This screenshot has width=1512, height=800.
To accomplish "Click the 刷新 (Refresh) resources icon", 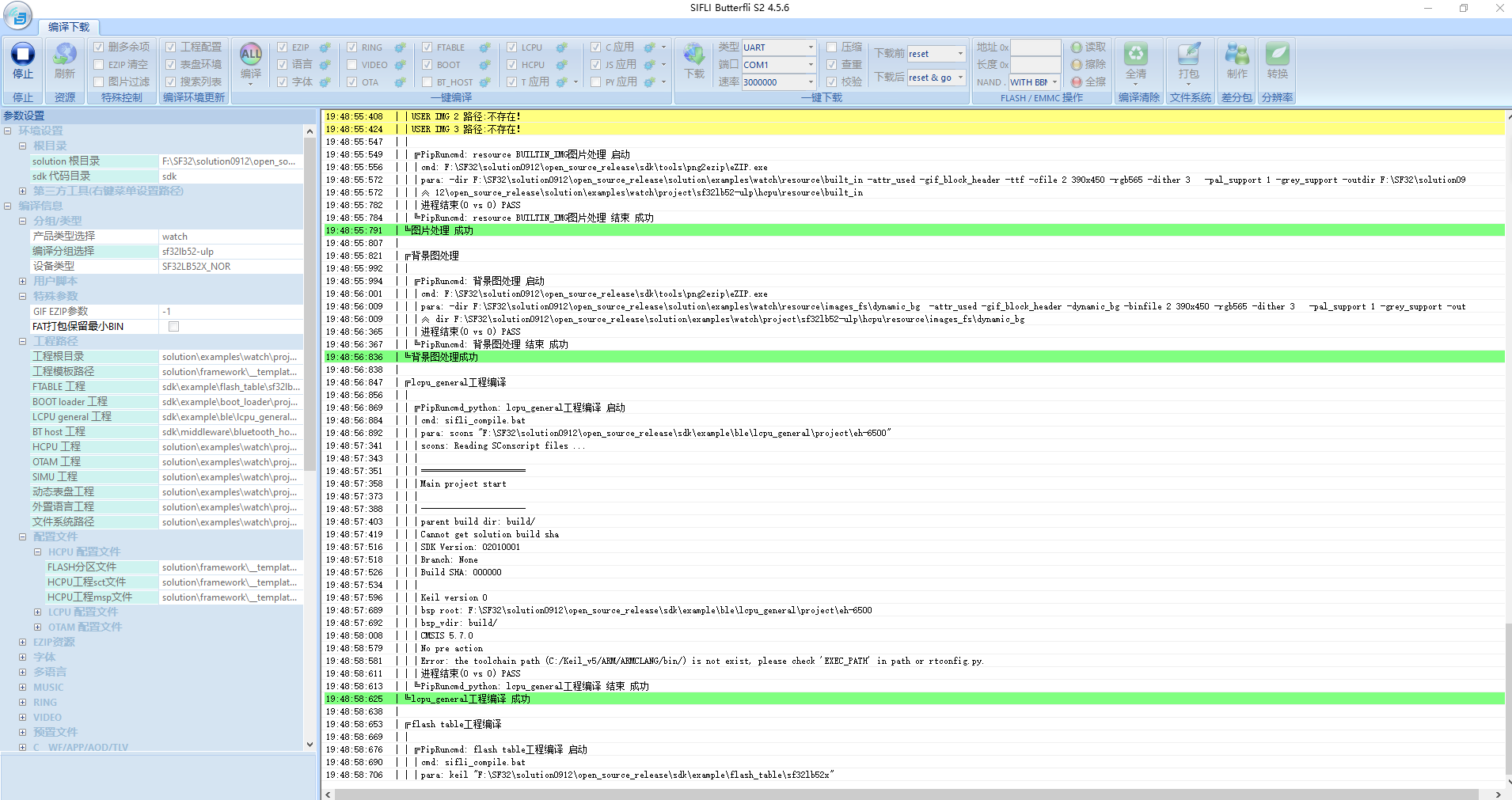I will [64, 55].
